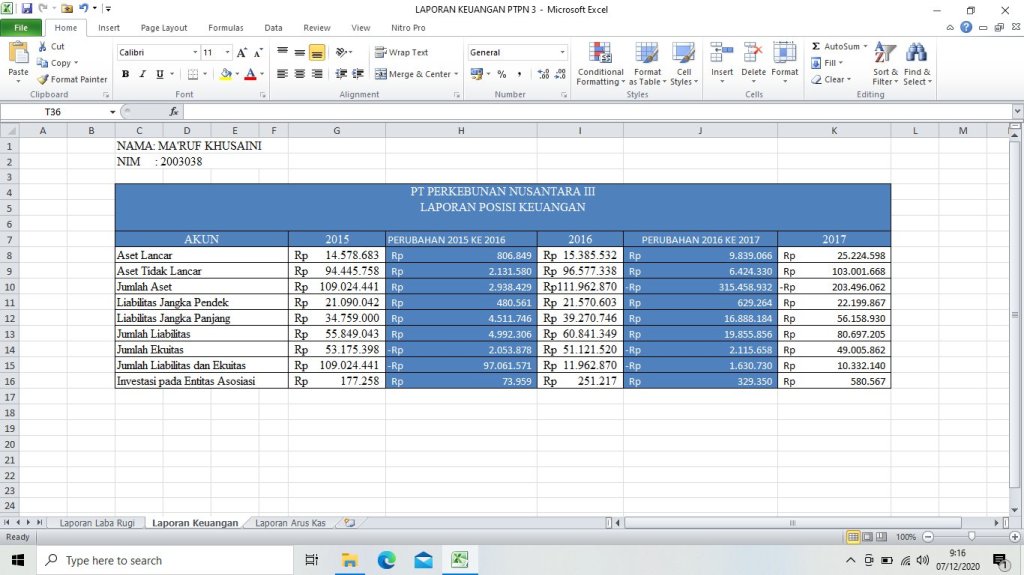
Task: Open the Laporan Laba Rugi sheet tab
Action: [x=97, y=522]
